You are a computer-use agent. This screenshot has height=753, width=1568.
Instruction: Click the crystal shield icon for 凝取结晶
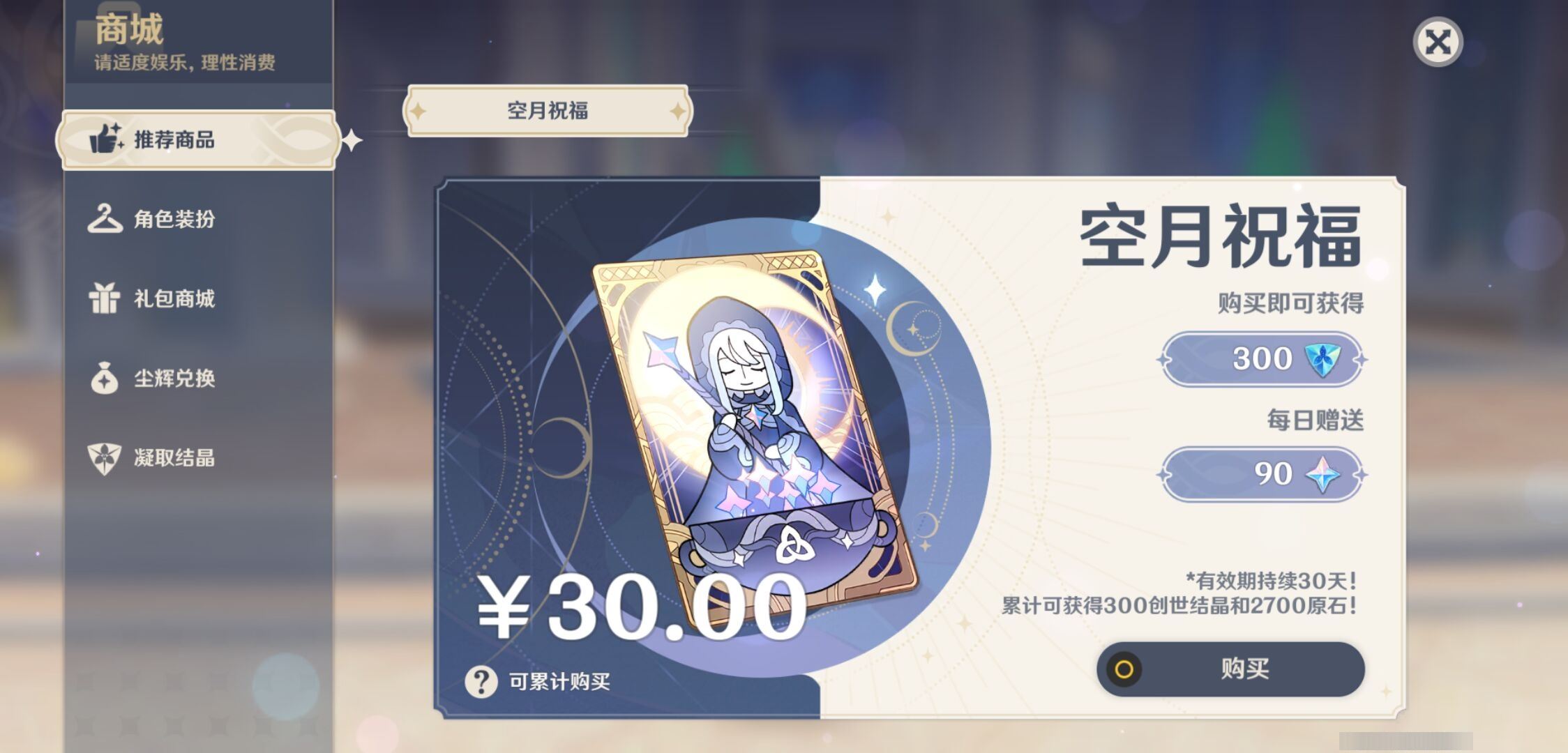point(105,458)
